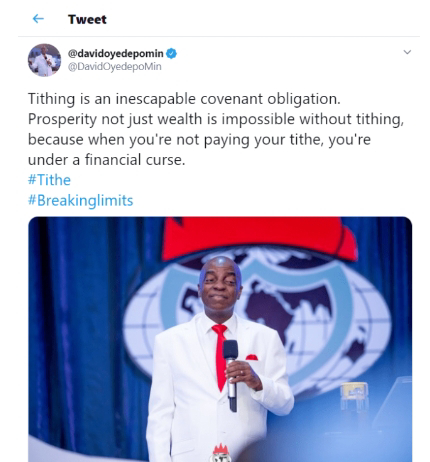Viewport: 430px width, 462px height.
Task: Click the glass cup in the photo
Action: [x=354, y=398]
